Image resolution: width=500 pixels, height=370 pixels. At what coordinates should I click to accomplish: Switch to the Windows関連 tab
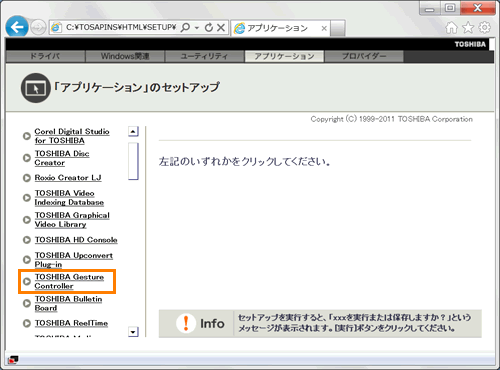[x=125, y=56]
